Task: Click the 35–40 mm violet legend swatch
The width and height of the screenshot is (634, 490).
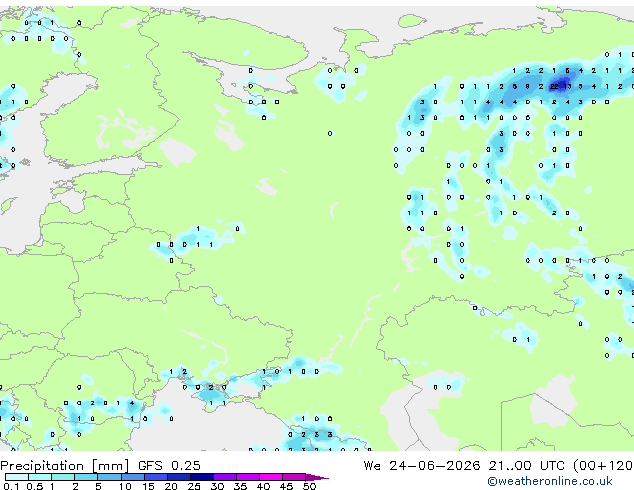Action: (x=247, y=477)
